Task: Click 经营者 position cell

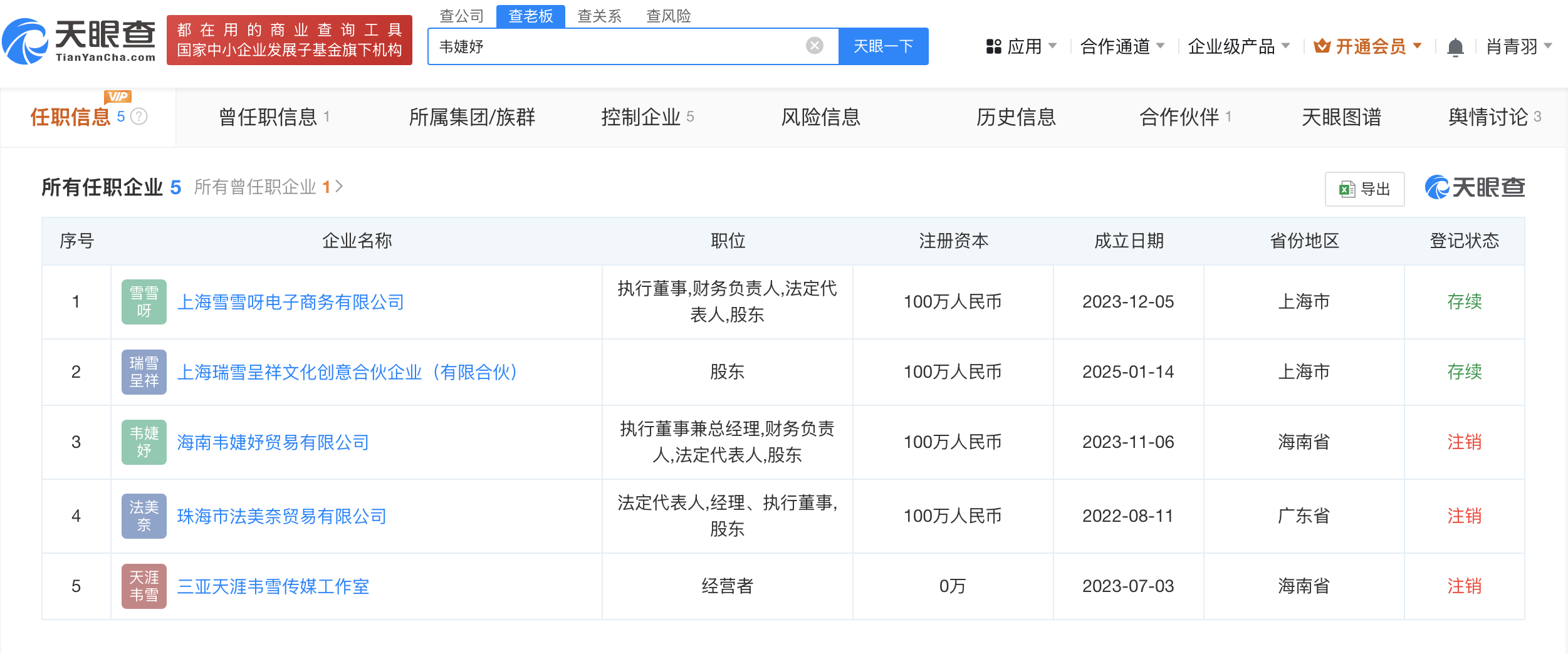Action: (727, 586)
